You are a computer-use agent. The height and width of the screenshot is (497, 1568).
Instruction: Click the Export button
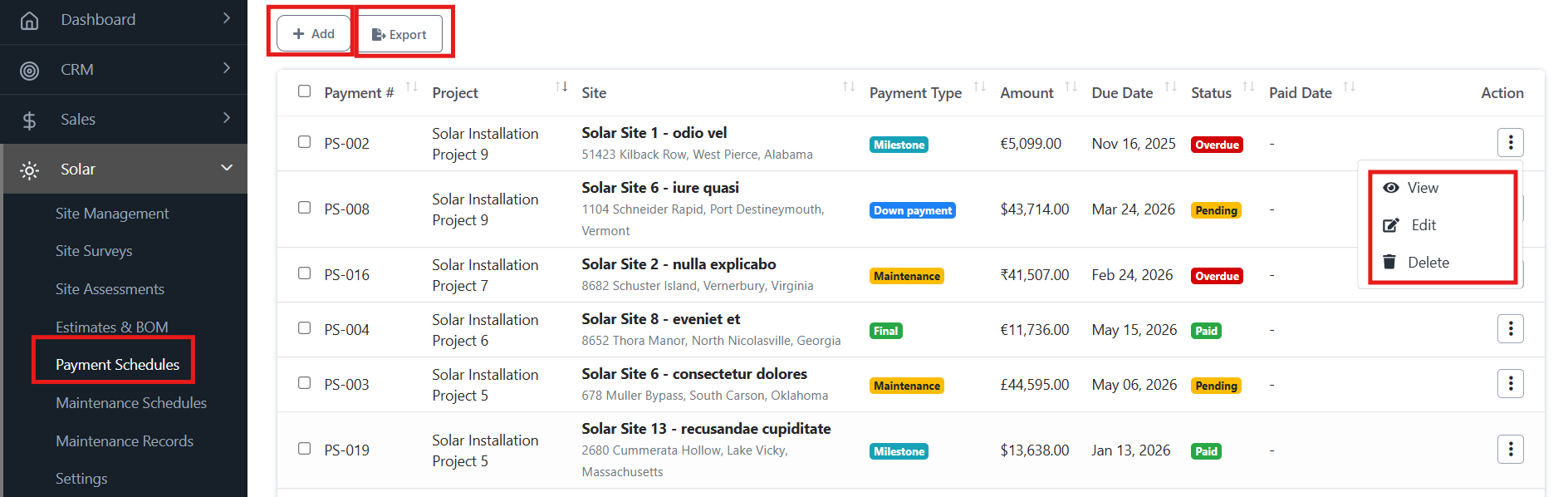tap(399, 35)
